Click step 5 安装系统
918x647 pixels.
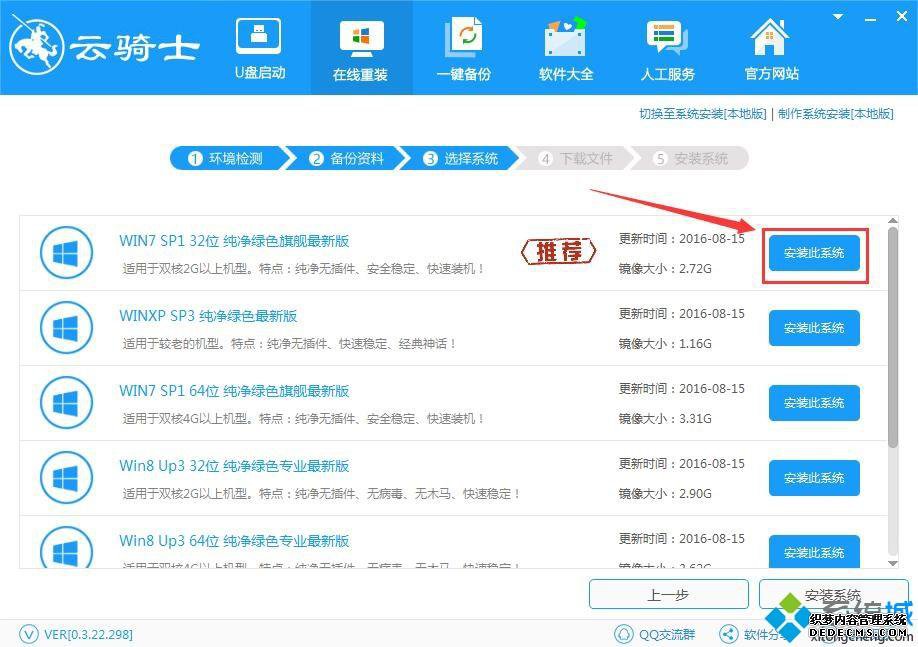691,159
